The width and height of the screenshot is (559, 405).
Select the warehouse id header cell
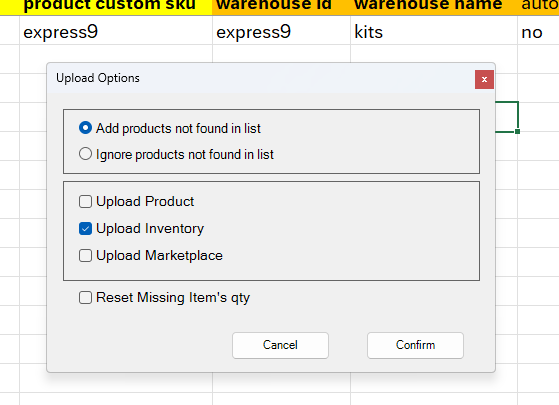(281, 7)
